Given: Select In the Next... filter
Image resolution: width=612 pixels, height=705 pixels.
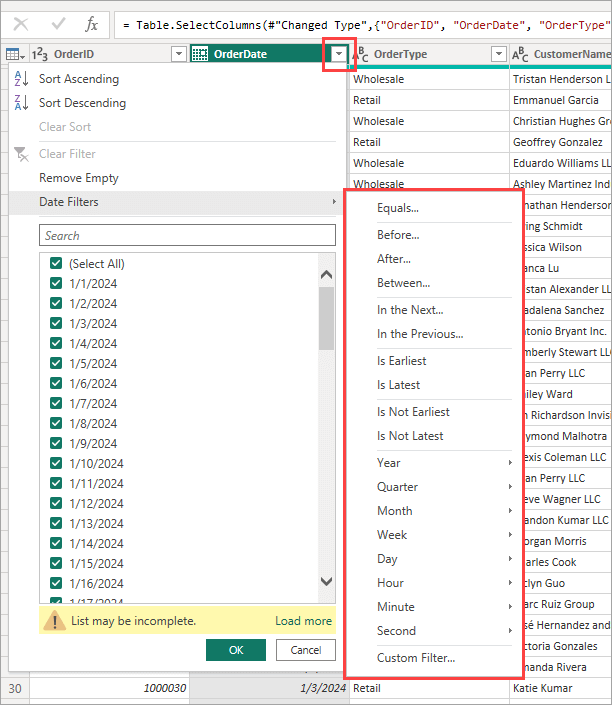Looking at the screenshot, I should tap(411, 310).
